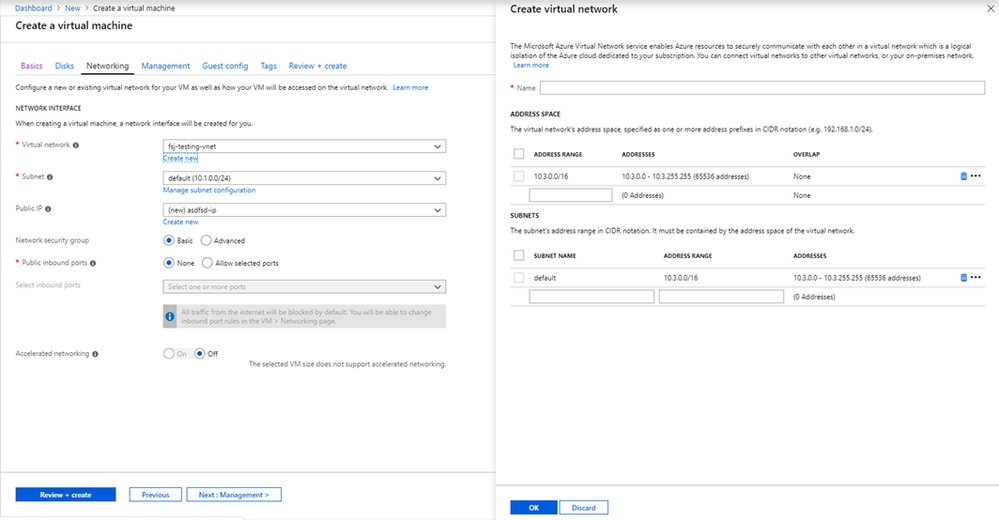This screenshot has width=999, height=520.
Task: Open Manage subnet configuration link
Action: pyautogui.click(x=209, y=190)
